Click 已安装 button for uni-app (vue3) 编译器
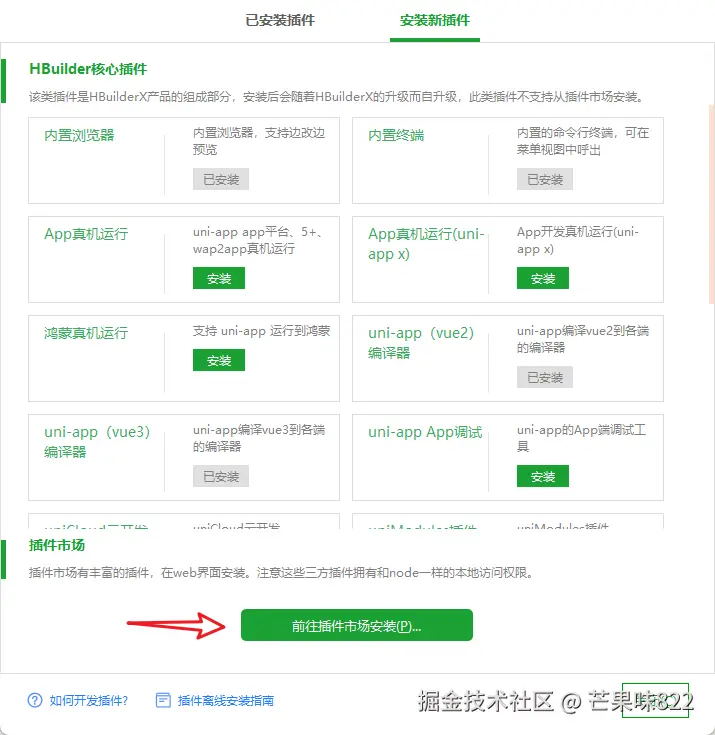 pyautogui.click(x=221, y=476)
